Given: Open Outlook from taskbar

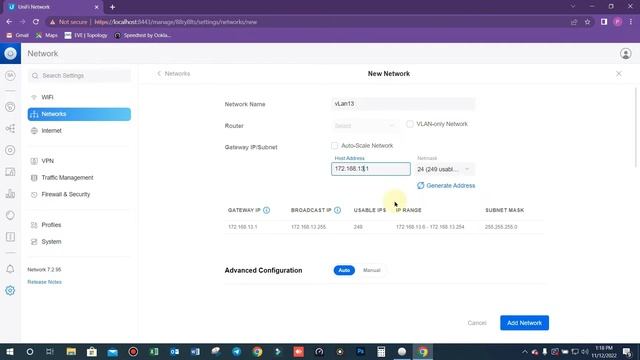Looking at the screenshot, I should (x=175, y=352).
